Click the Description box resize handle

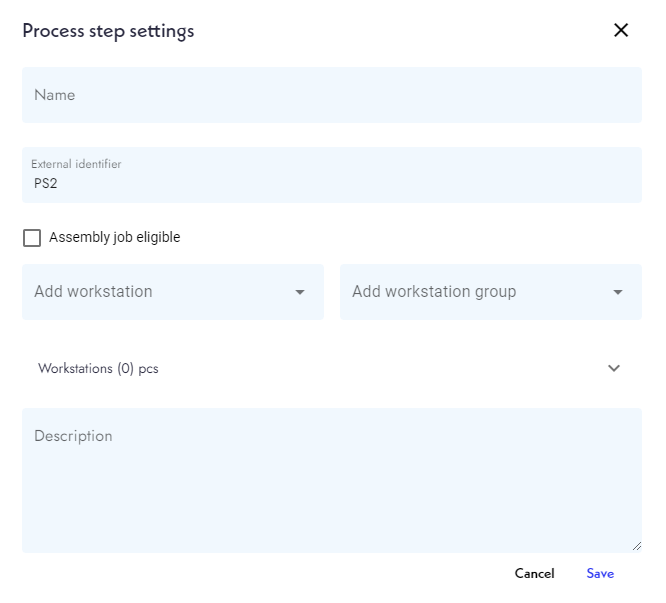[x=636, y=547]
